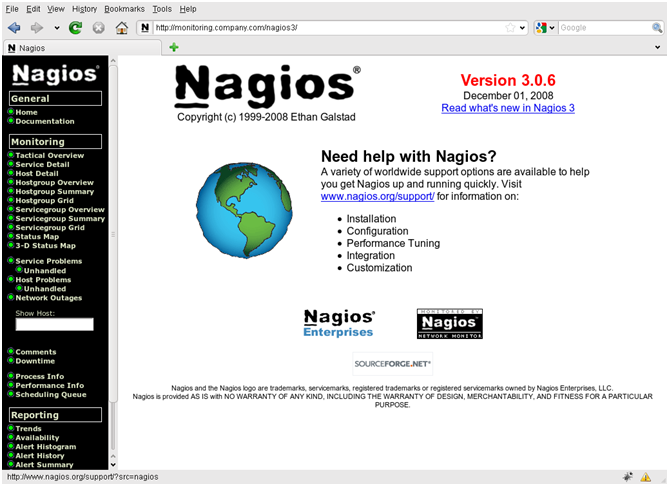Open Hostgroup Grid
Viewport: 669px width, 486px height.
click(x=44, y=201)
